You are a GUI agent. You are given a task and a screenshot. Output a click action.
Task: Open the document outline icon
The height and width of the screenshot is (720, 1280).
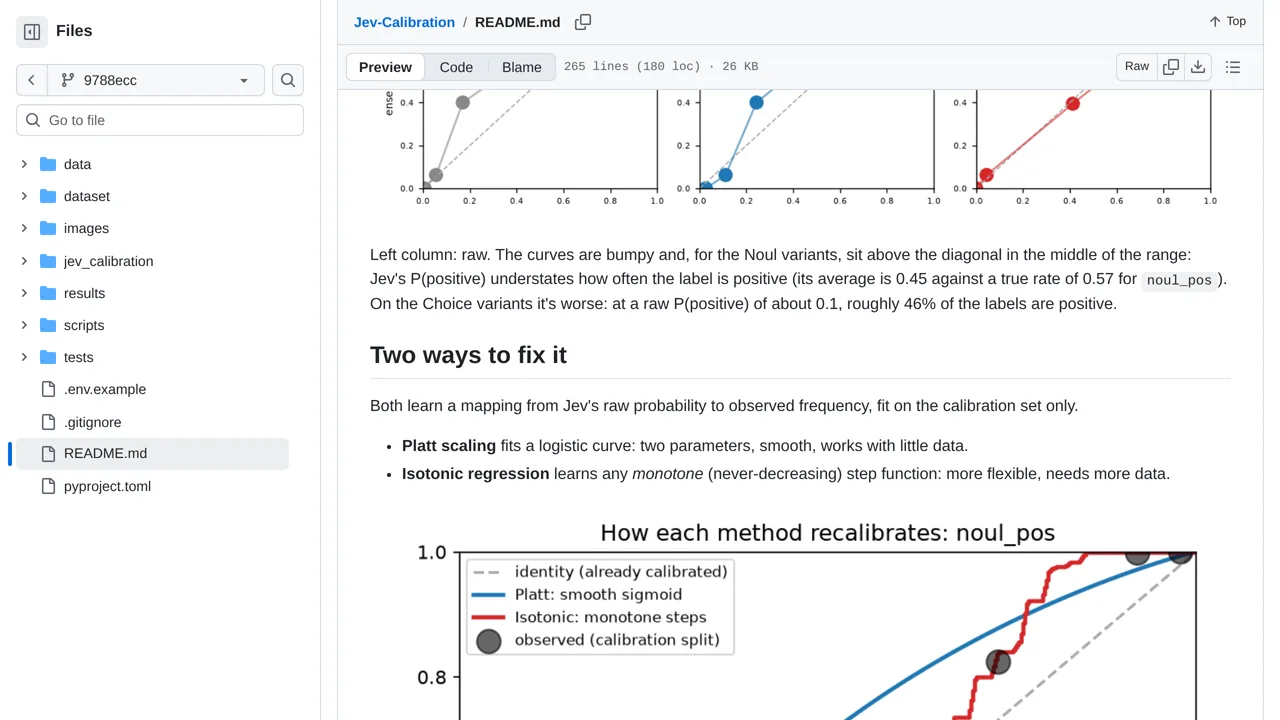[x=1233, y=67]
